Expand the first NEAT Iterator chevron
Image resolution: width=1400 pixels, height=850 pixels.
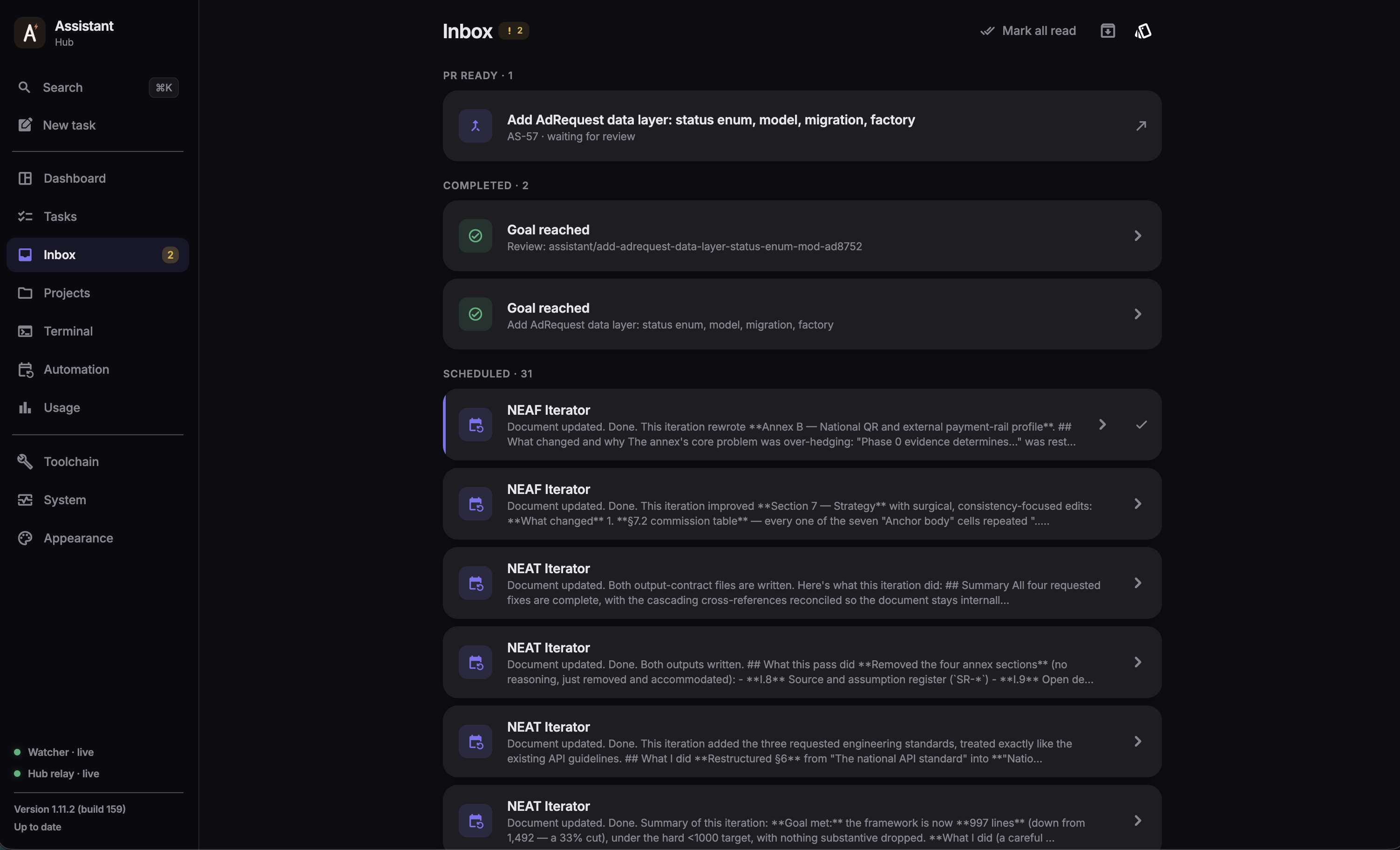coord(1137,583)
